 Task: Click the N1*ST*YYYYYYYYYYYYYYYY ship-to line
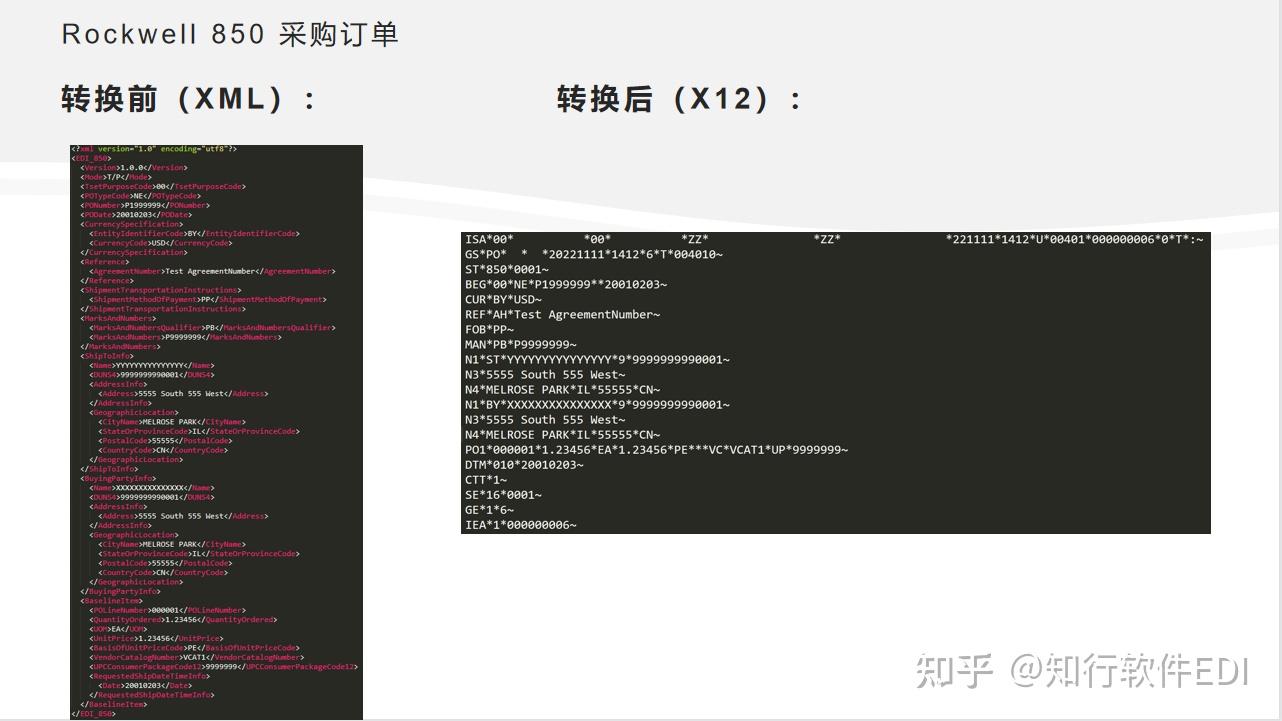tap(597, 360)
